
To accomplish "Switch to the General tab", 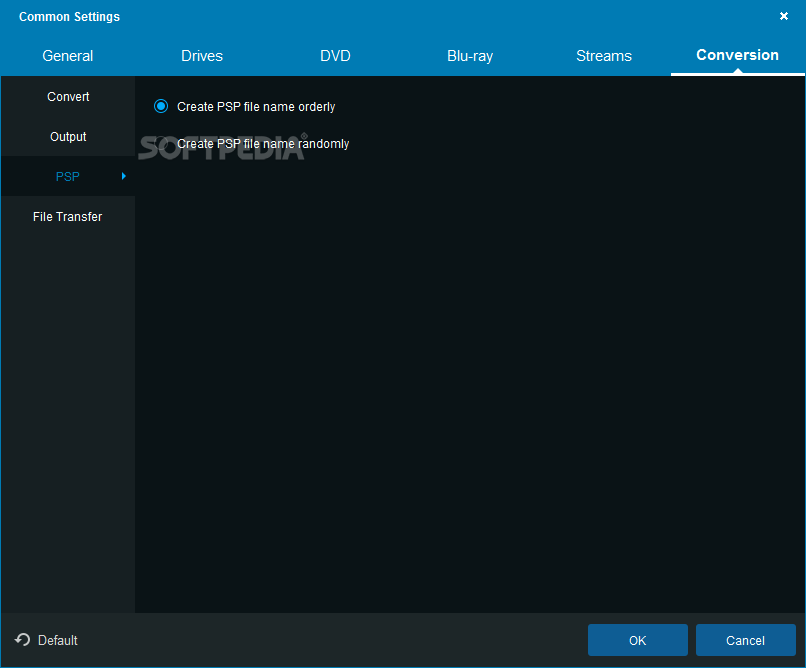I will [x=67, y=55].
